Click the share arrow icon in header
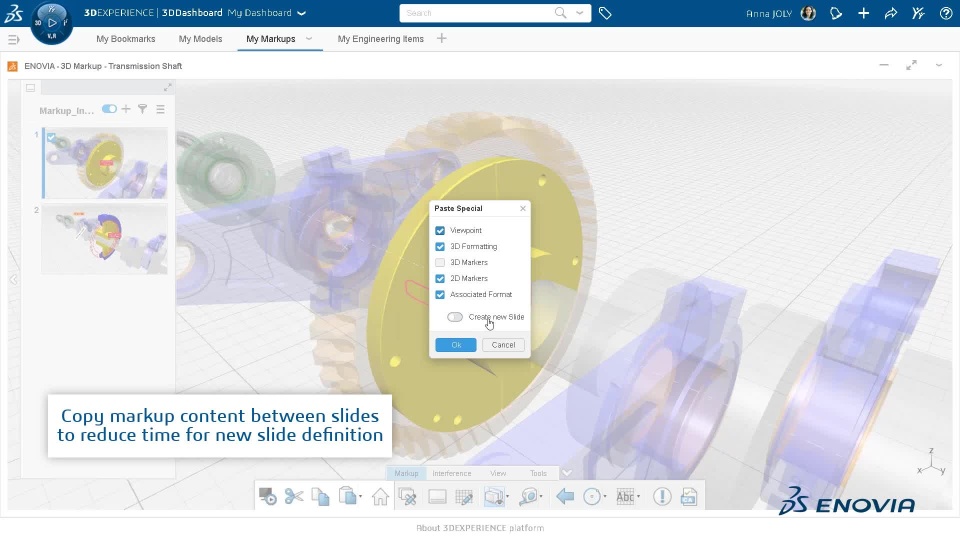Image resolution: width=960 pixels, height=540 pixels. [x=891, y=13]
